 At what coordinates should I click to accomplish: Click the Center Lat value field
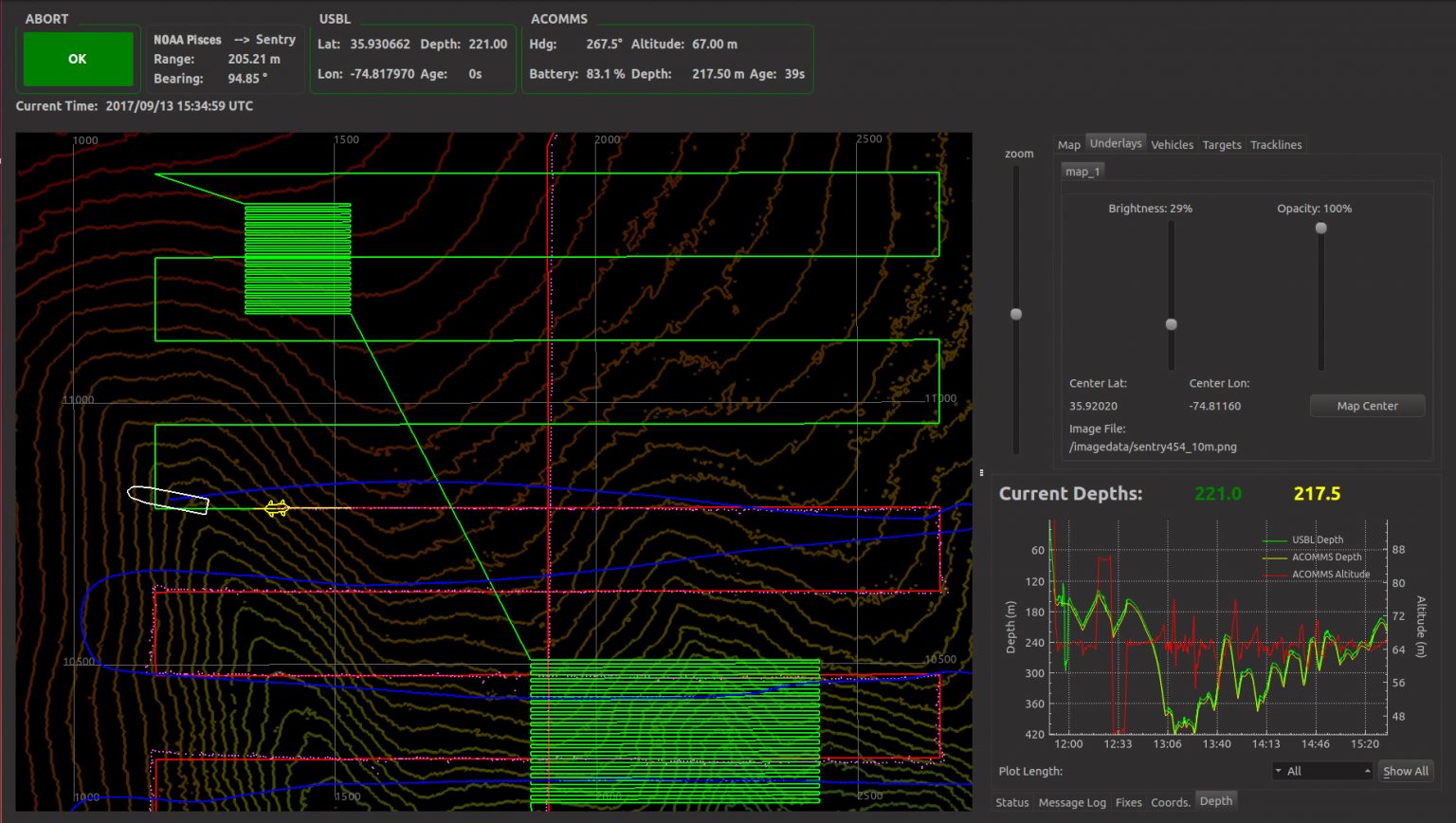1093,406
